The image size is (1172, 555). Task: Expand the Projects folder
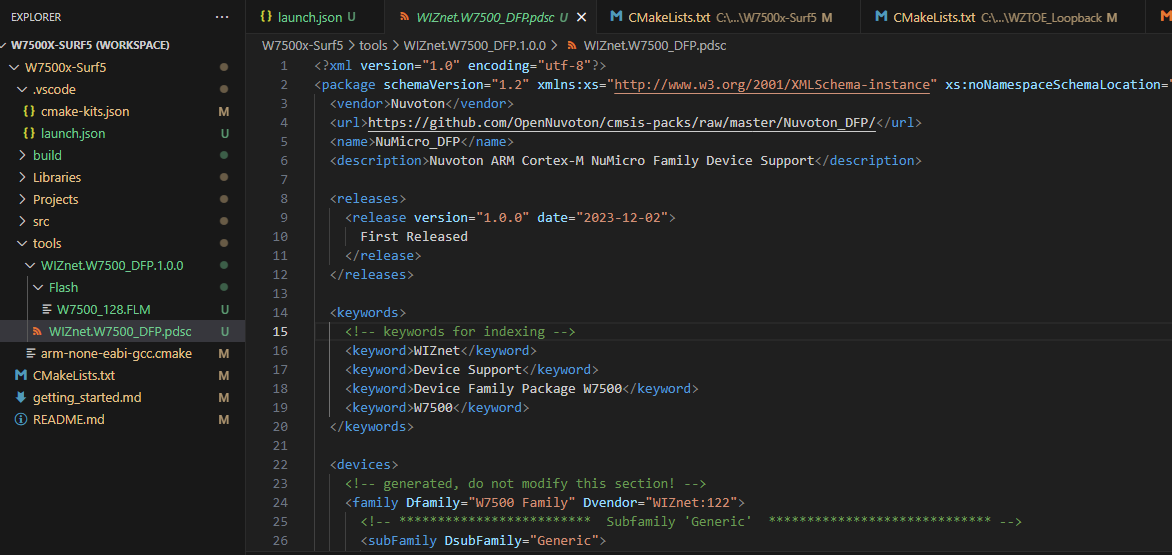click(x=22, y=199)
